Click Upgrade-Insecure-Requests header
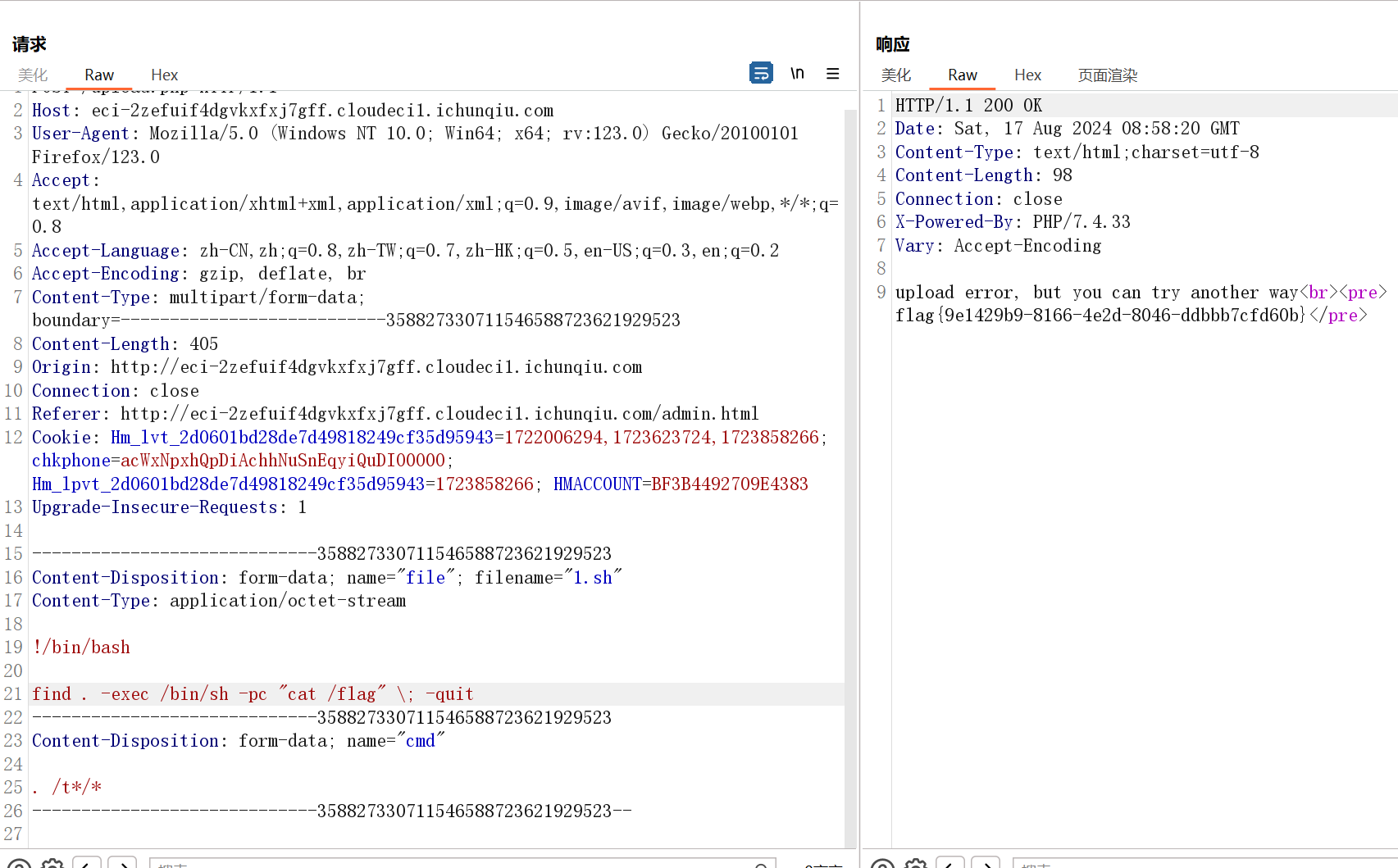The image size is (1398, 868). pos(155,507)
